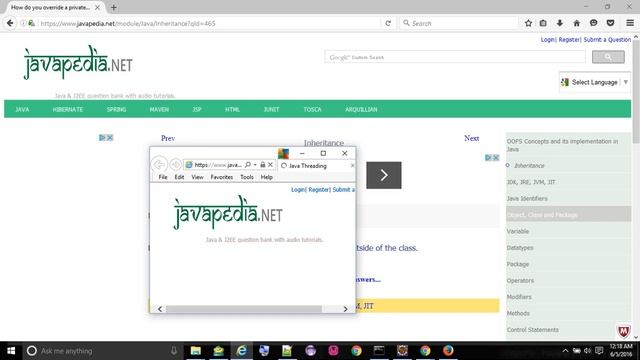The height and width of the screenshot is (360, 640).
Task: Click site identity info icon in Firefox URL bar
Action: click(x=23, y=23)
